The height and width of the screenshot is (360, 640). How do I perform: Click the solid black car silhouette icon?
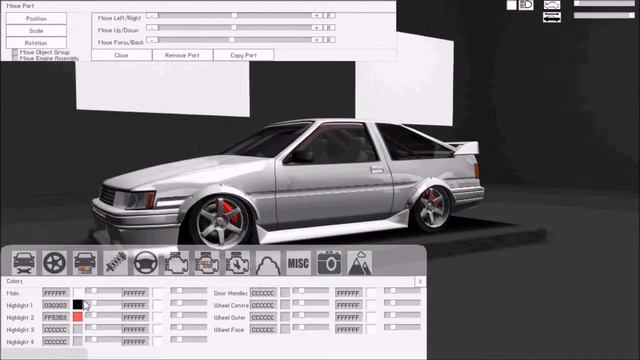pyautogui.click(x=552, y=17)
